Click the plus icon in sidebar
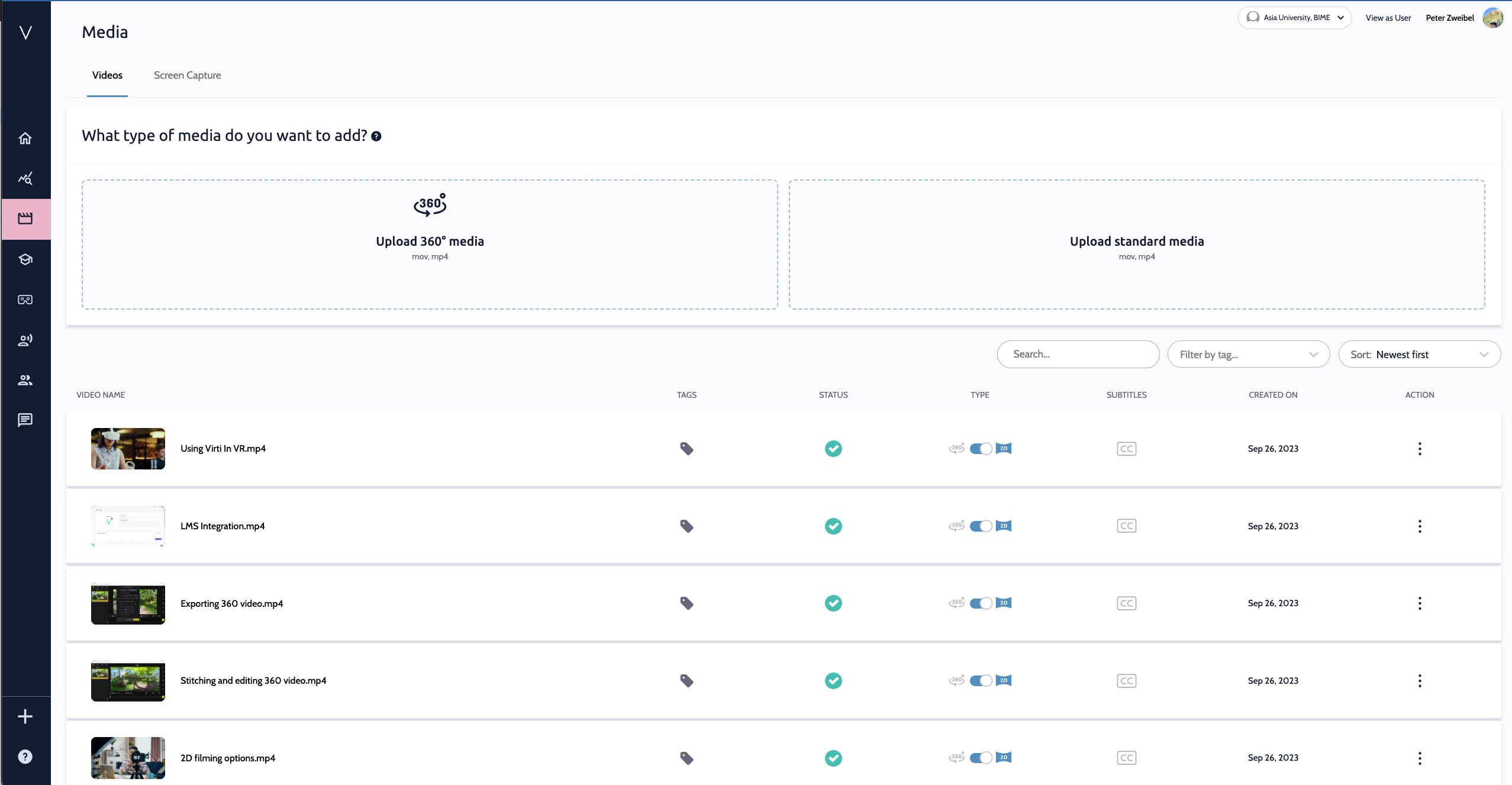This screenshot has height=785, width=1512. (25, 716)
